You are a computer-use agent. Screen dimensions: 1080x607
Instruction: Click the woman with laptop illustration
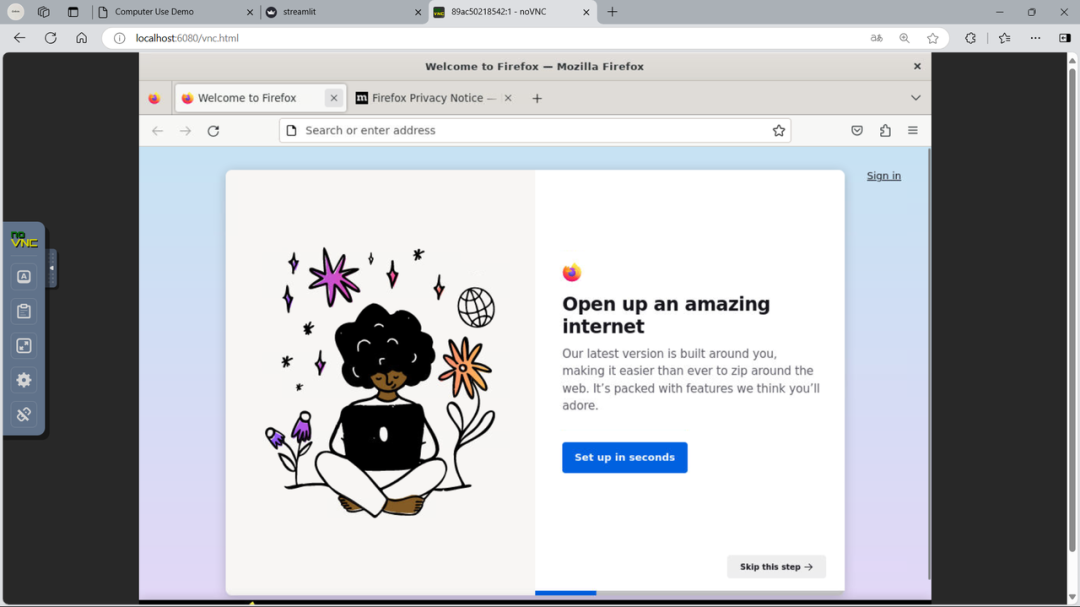pos(380,383)
